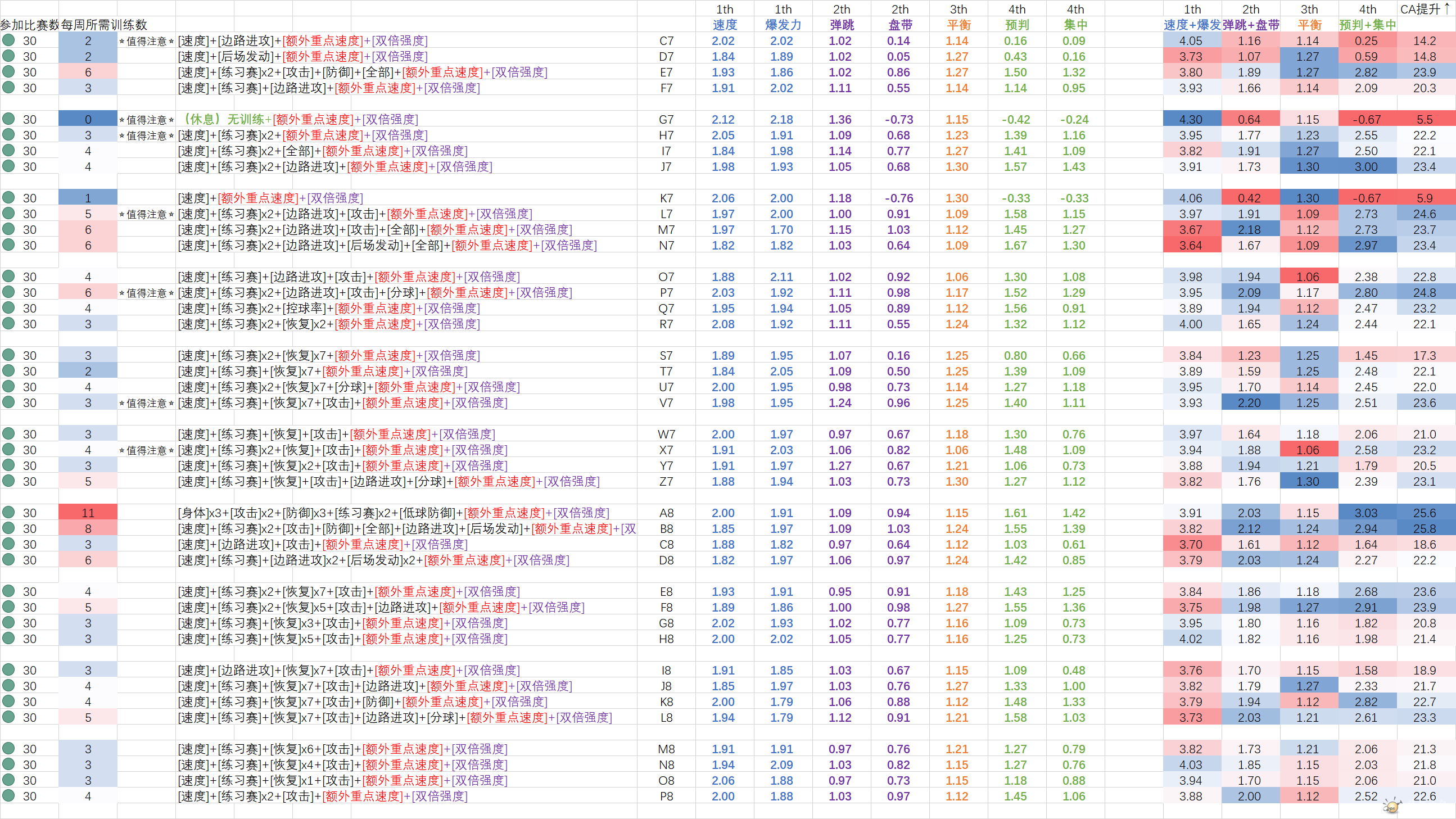This screenshot has width=1456, height=819.
Task: Click the green circle in row P8
Action: click(8, 795)
